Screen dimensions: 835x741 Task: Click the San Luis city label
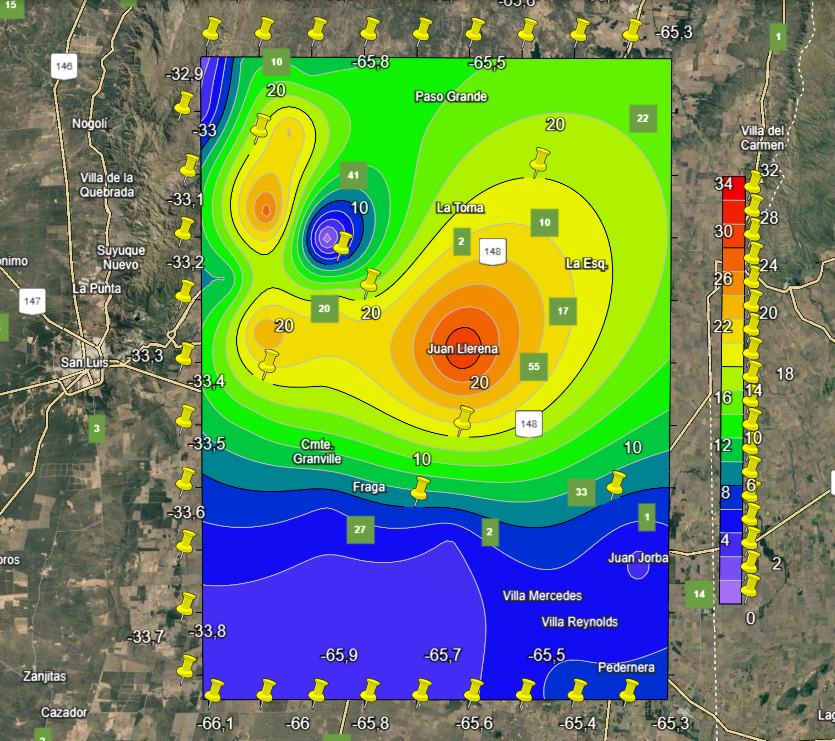[x=83, y=362]
